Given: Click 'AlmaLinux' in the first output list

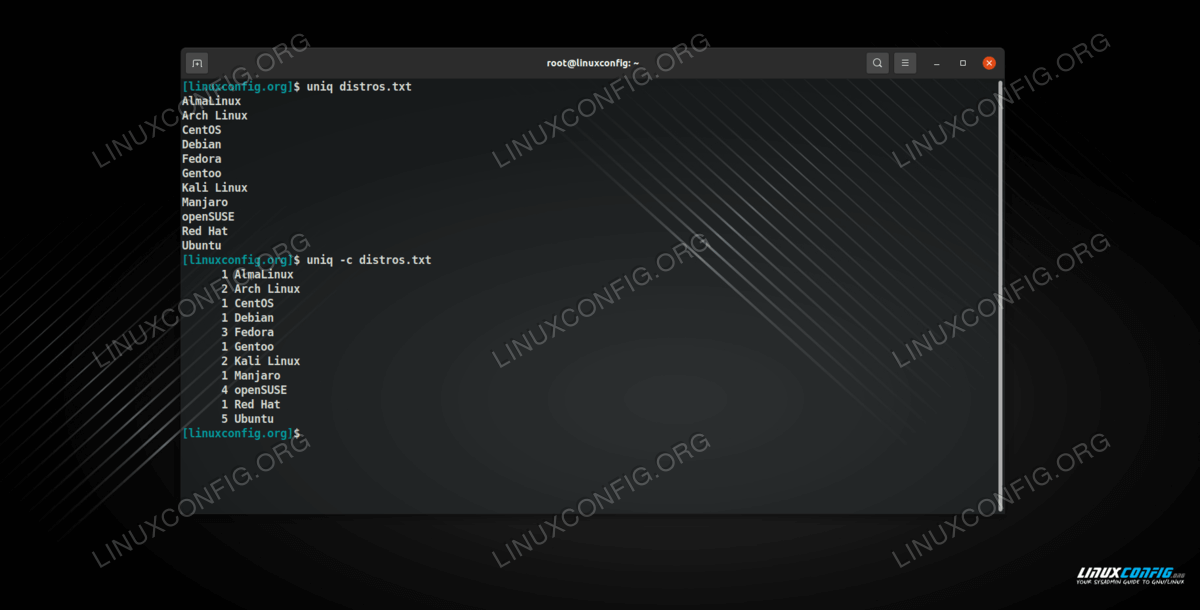Looking at the screenshot, I should [211, 101].
